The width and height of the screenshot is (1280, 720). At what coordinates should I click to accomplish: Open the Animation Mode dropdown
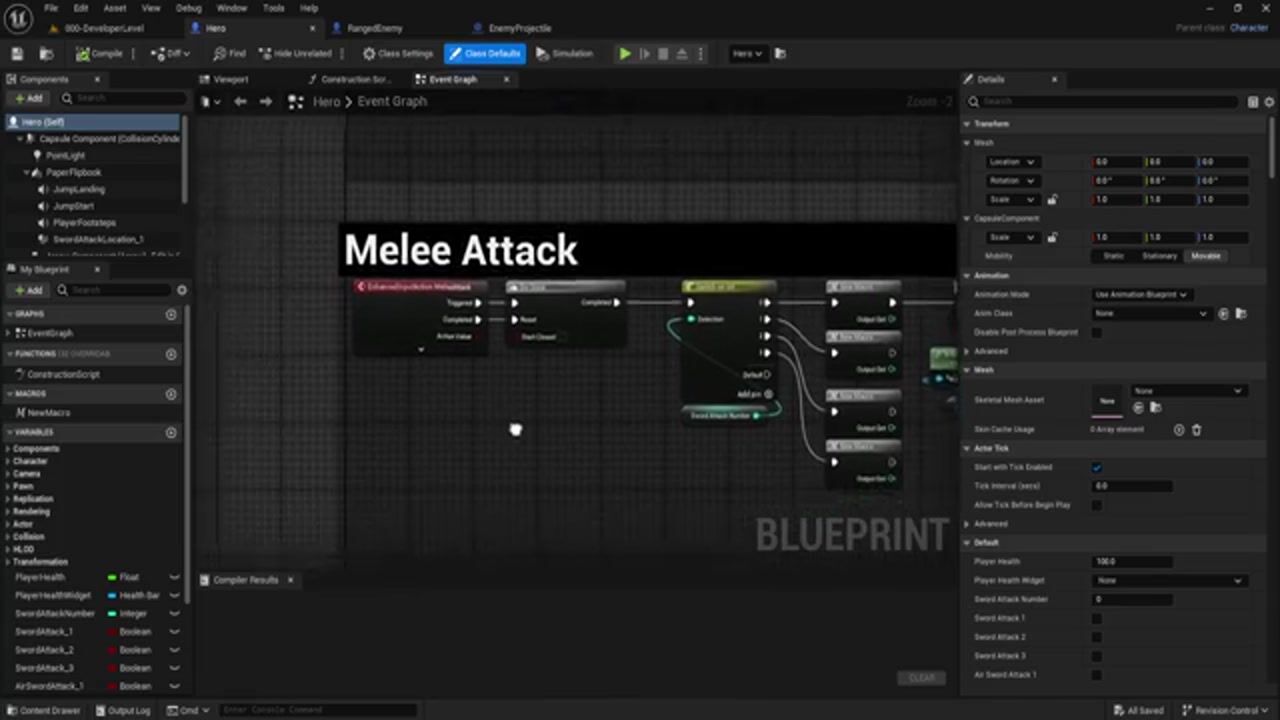tap(1140, 294)
